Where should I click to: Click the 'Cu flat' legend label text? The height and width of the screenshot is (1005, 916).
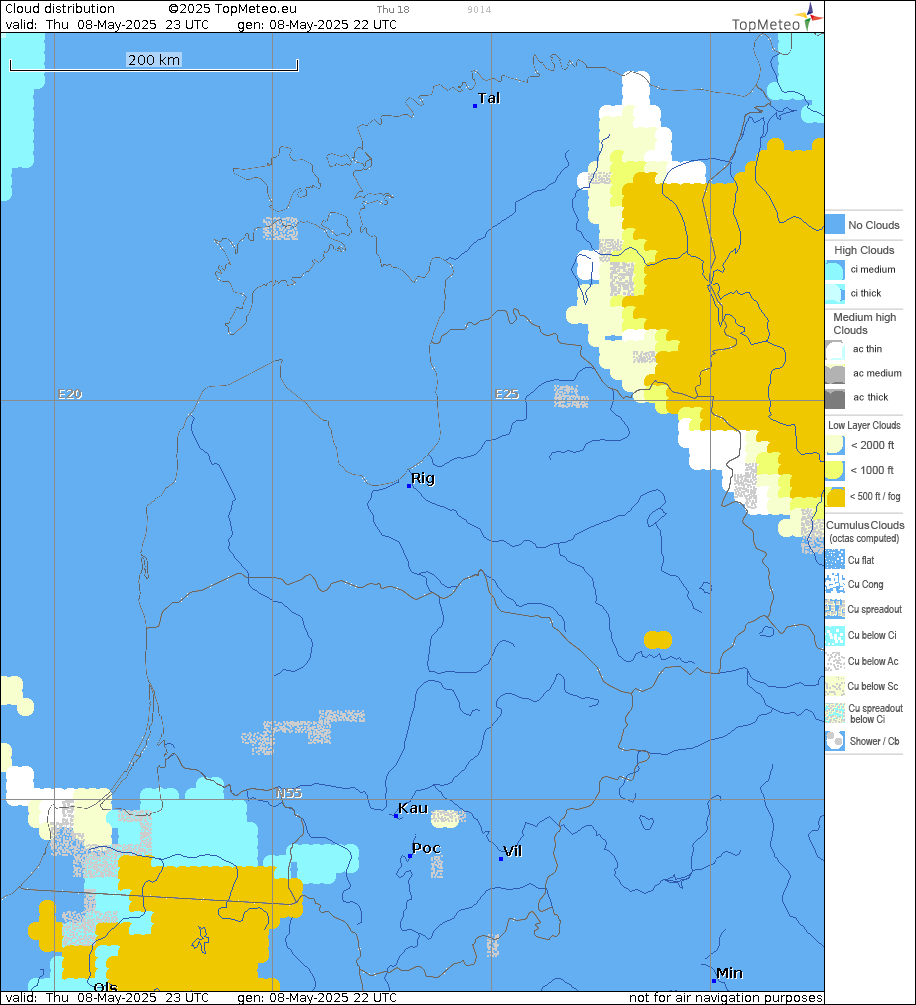(x=861, y=560)
